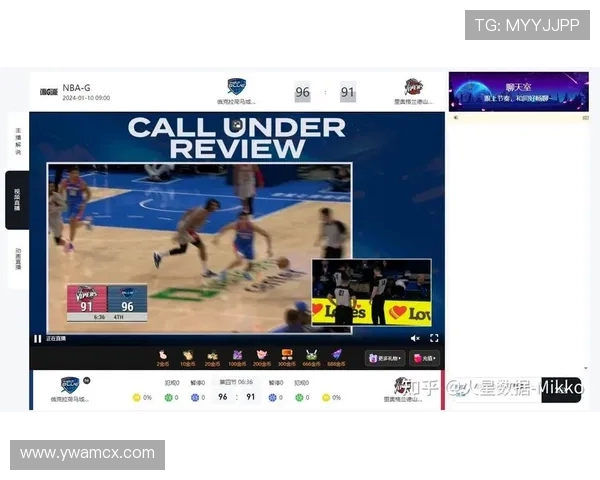Send the 2-coin gift icon
The height and width of the screenshot is (480, 600).
(162, 354)
